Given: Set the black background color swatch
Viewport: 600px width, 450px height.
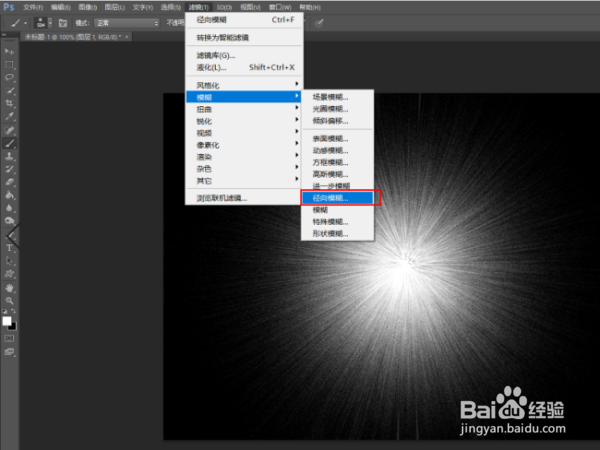Looking at the screenshot, I should tap(13, 327).
